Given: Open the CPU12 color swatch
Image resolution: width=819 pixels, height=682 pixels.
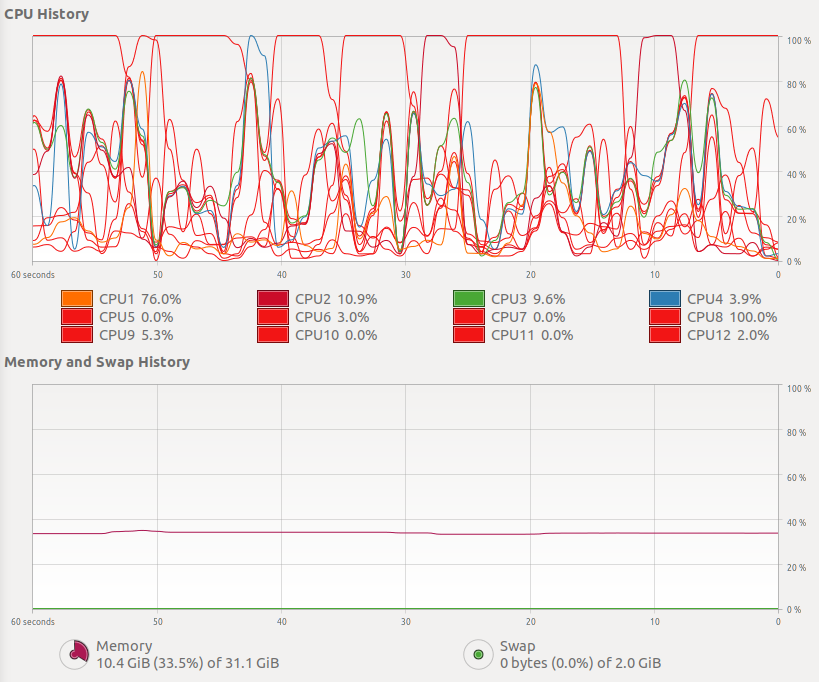Looking at the screenshot, I should pyautogui.click(x=665, y=335).
